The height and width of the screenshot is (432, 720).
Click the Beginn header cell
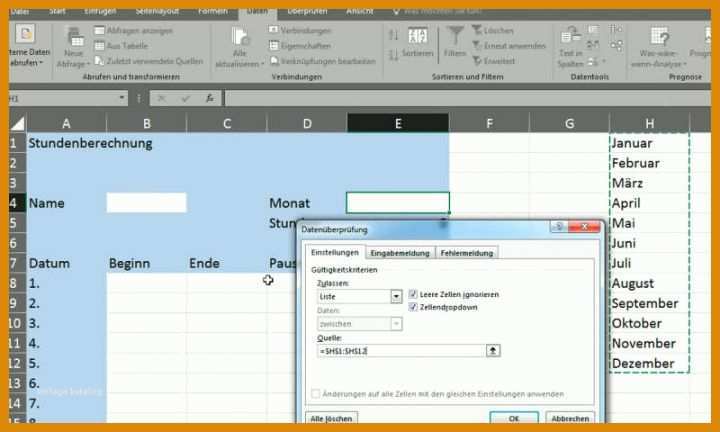[146, 263]
